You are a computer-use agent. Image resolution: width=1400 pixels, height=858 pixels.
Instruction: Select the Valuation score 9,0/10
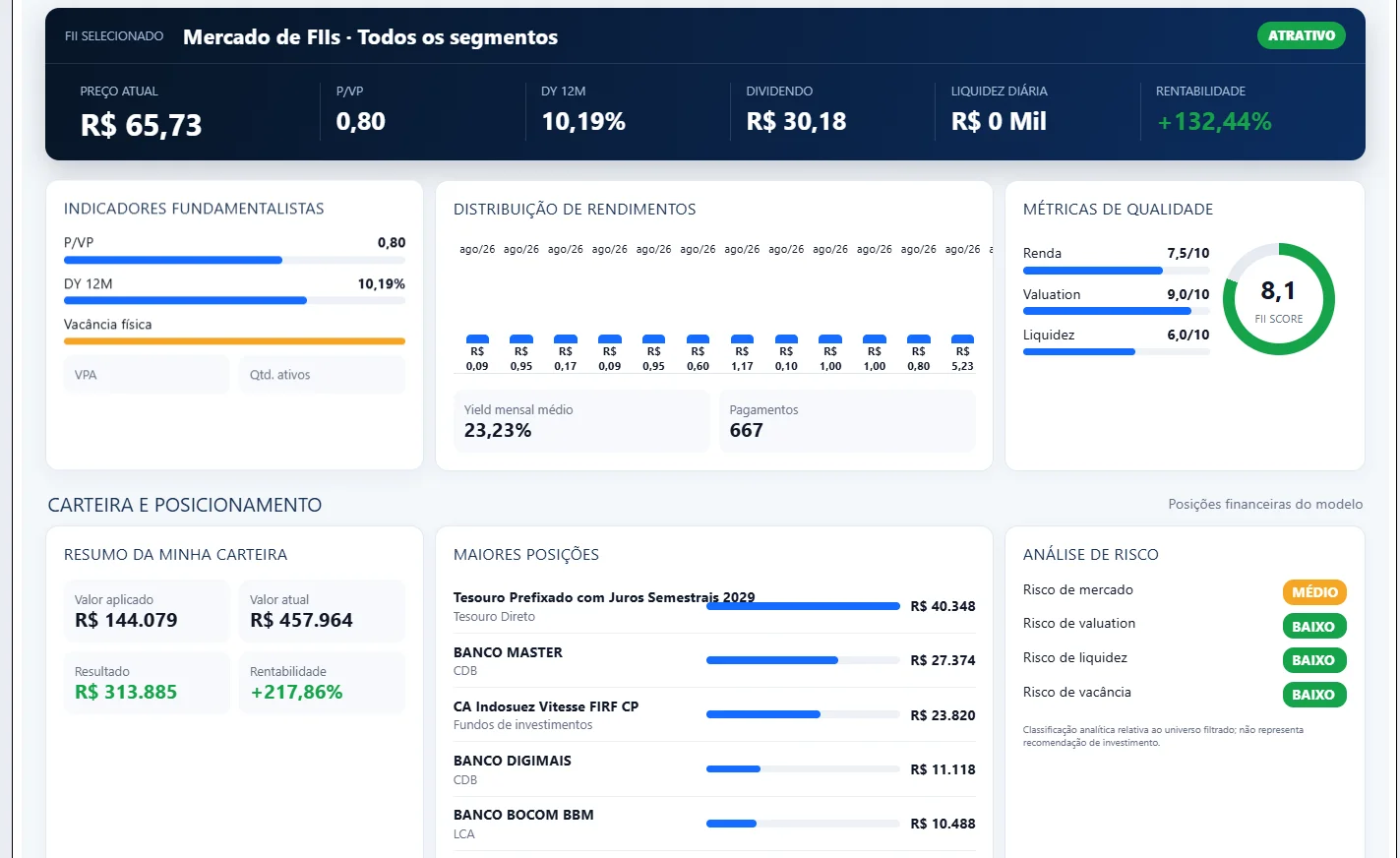(x=1188, y=294)
